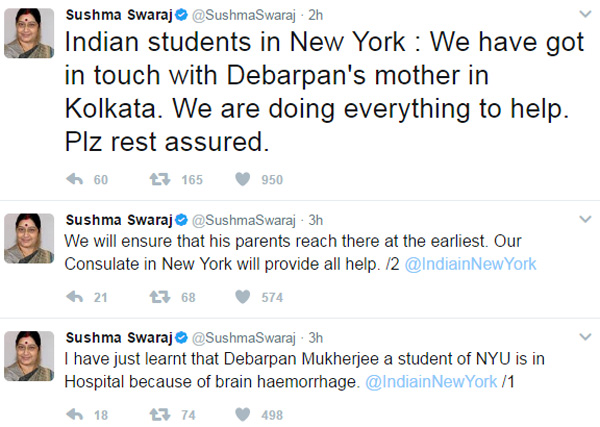
Task: Retweet the tweet with 165 retweets
Action: click(x=155, y=180)
